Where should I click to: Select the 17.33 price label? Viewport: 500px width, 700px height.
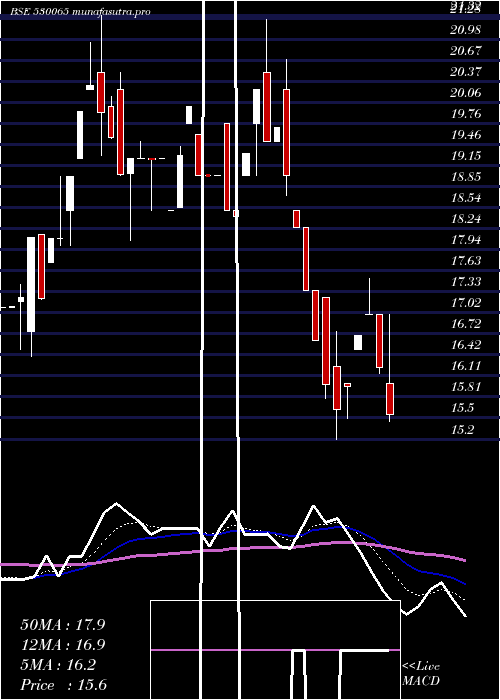tap(466, 282)
